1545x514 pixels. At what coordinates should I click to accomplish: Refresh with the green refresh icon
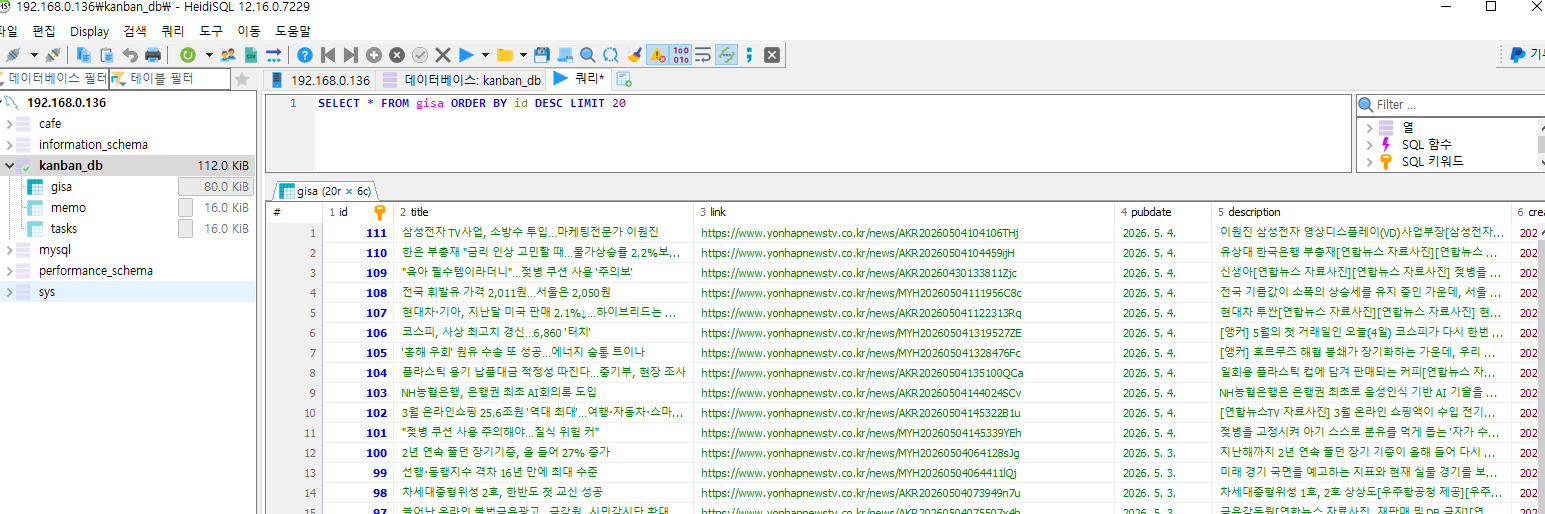point(187,55)
